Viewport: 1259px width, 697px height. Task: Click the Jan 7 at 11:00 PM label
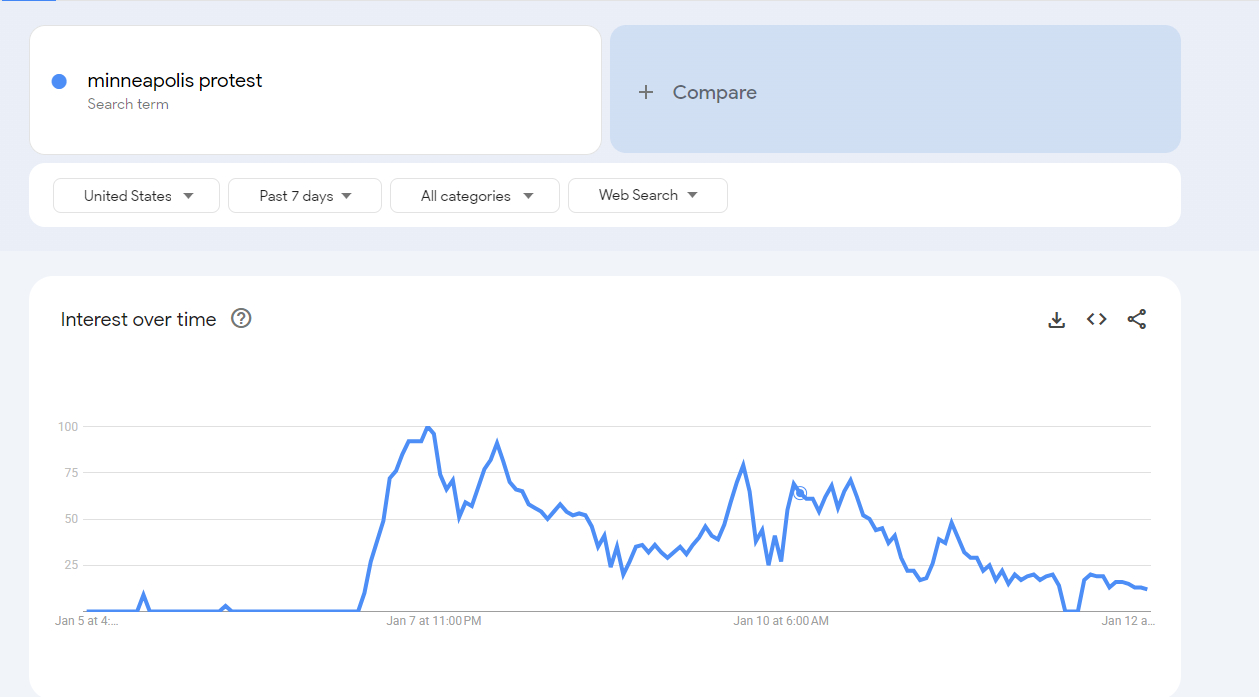click(x=434, y=621)
